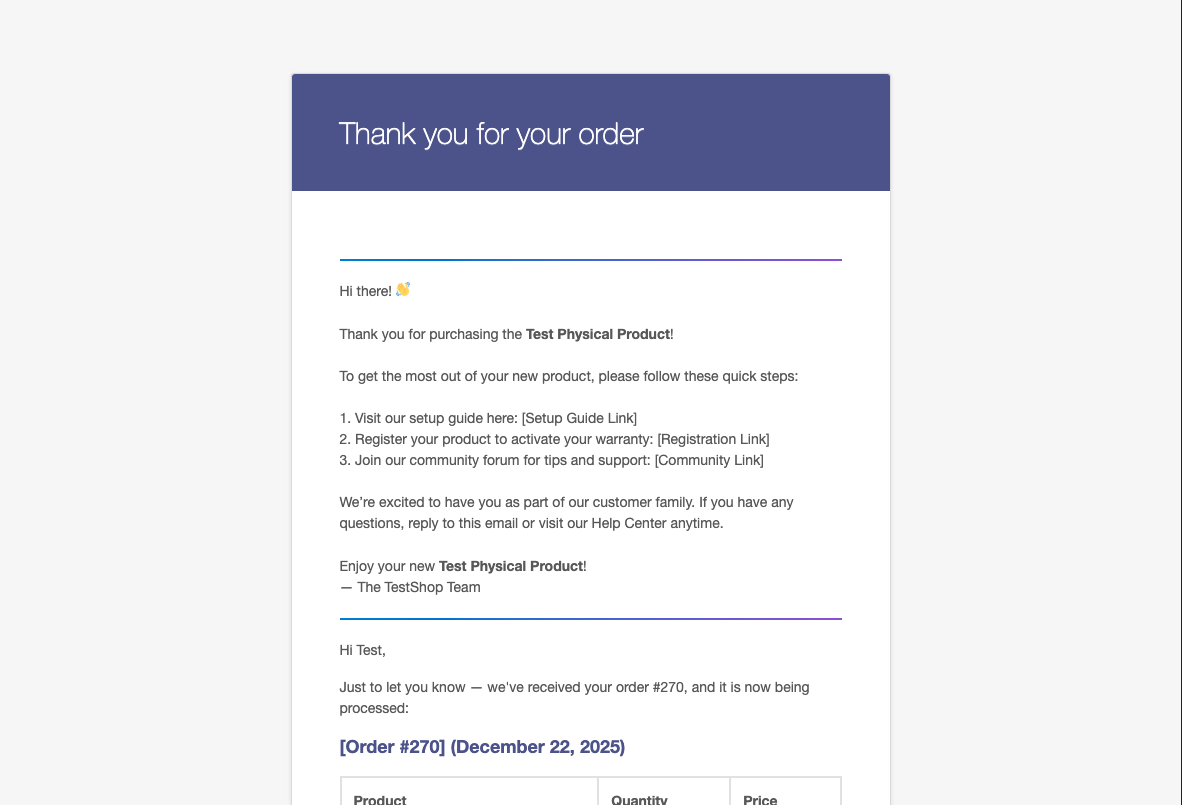Click the "Hi there!" greeting text

click(366, 291)
